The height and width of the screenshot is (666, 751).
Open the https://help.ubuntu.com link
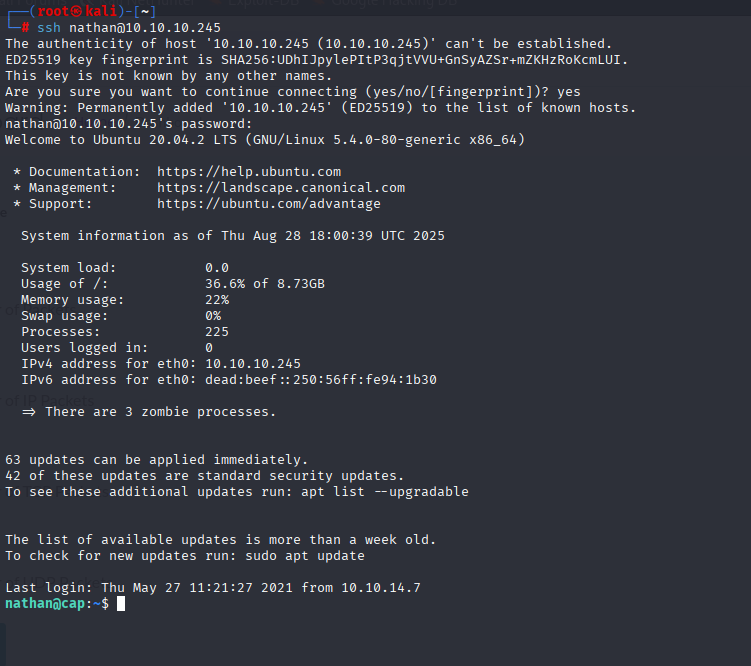(249, 172)
